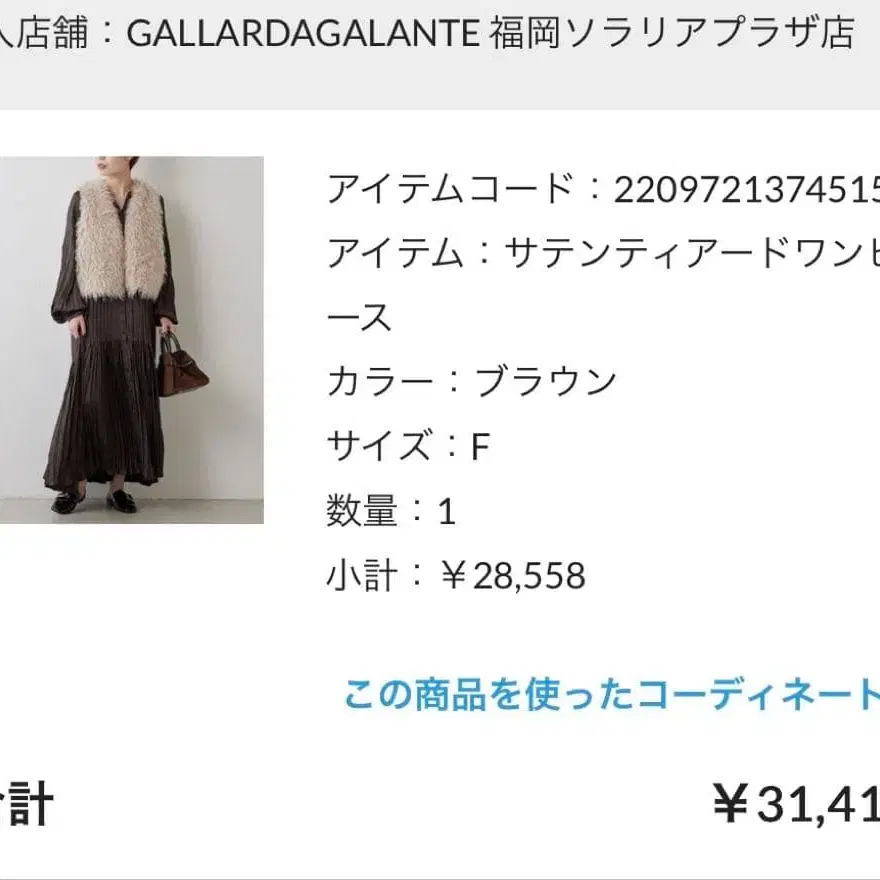The height and width of the screenshot is (880, 880).
Task: Select the カラー：ブラウン color line
Action: [x=471, y=382]
